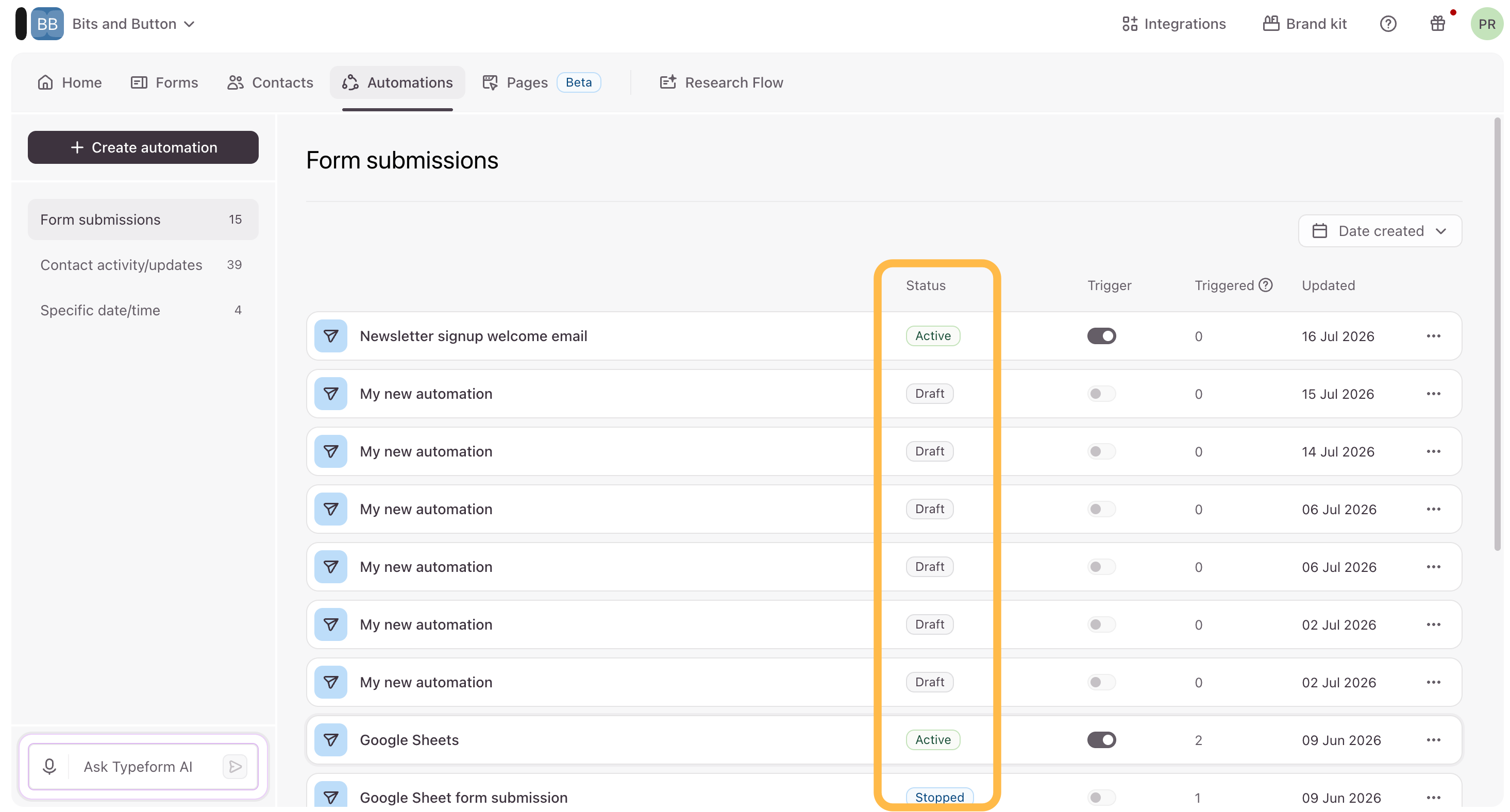Open the gift icon with red notification dot

pos(1437,24)
